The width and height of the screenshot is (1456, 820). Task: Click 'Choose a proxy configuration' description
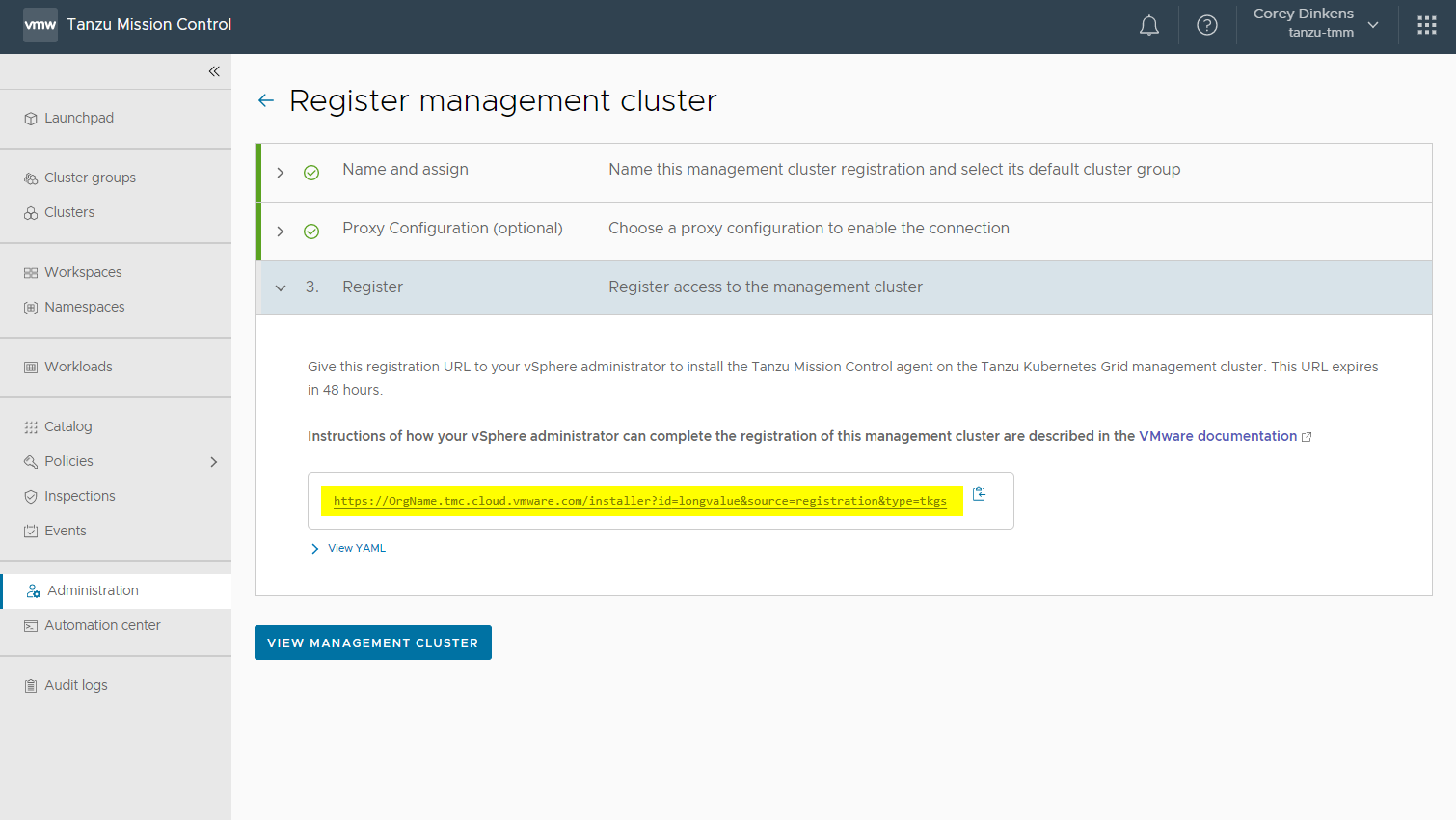click(x=809, y=229)
